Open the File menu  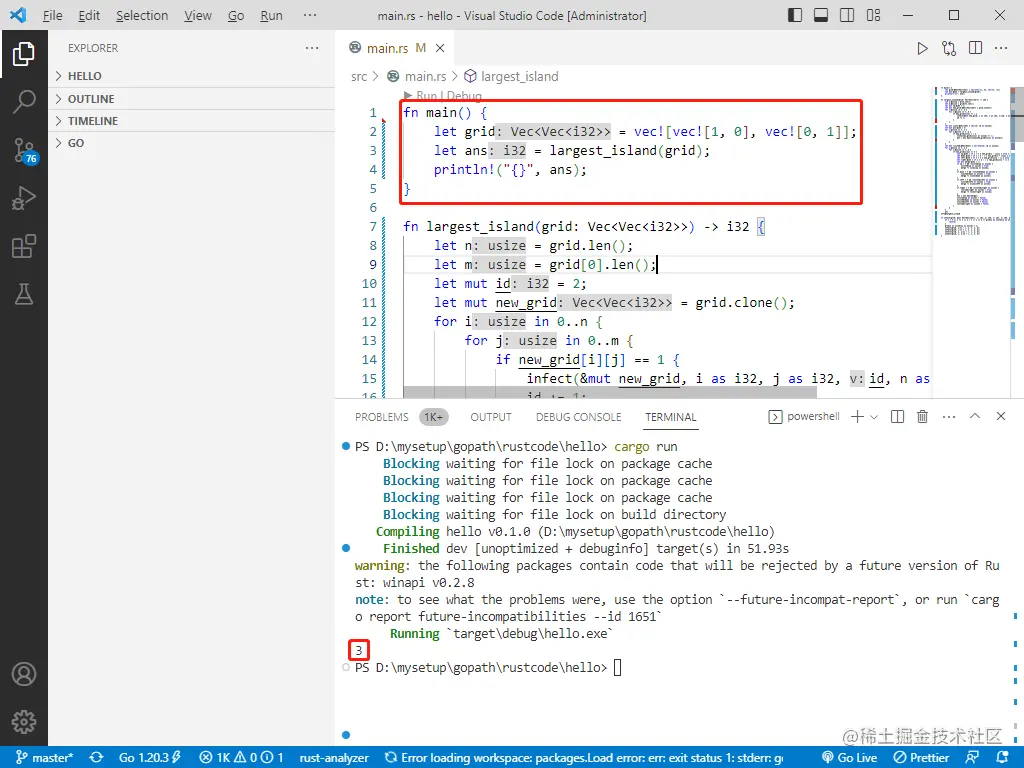tap(52, 15)
